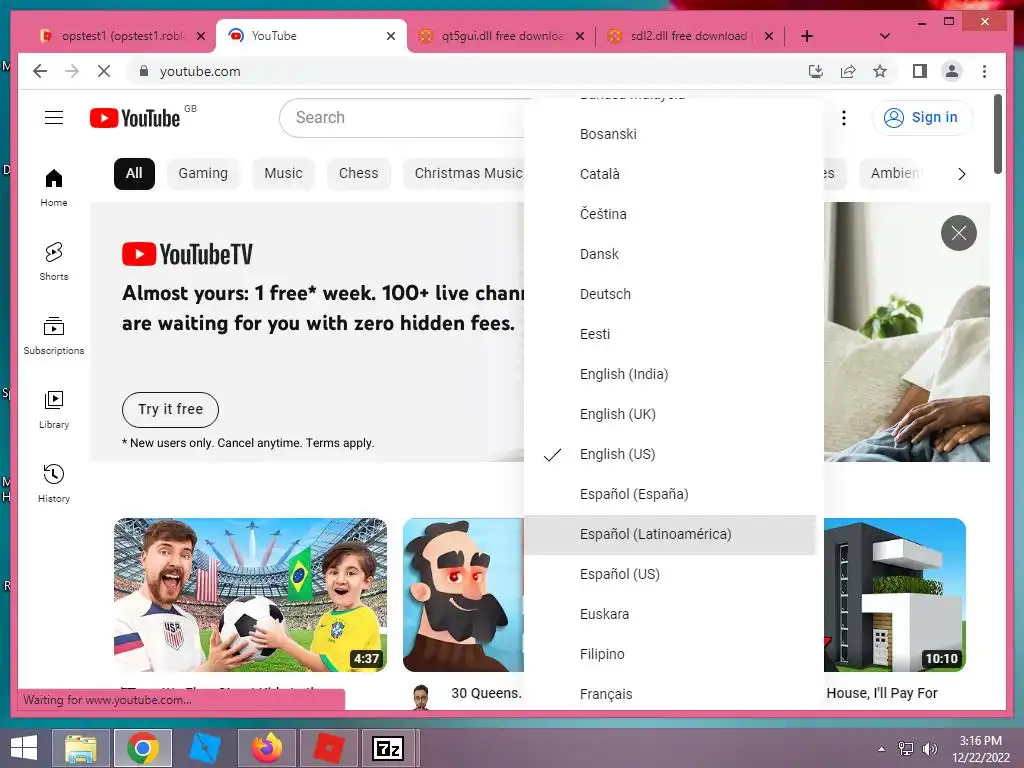Screen dimensions: 1024x768
Task: Select the Music filter chip
Action: click(x=283, y=174)
